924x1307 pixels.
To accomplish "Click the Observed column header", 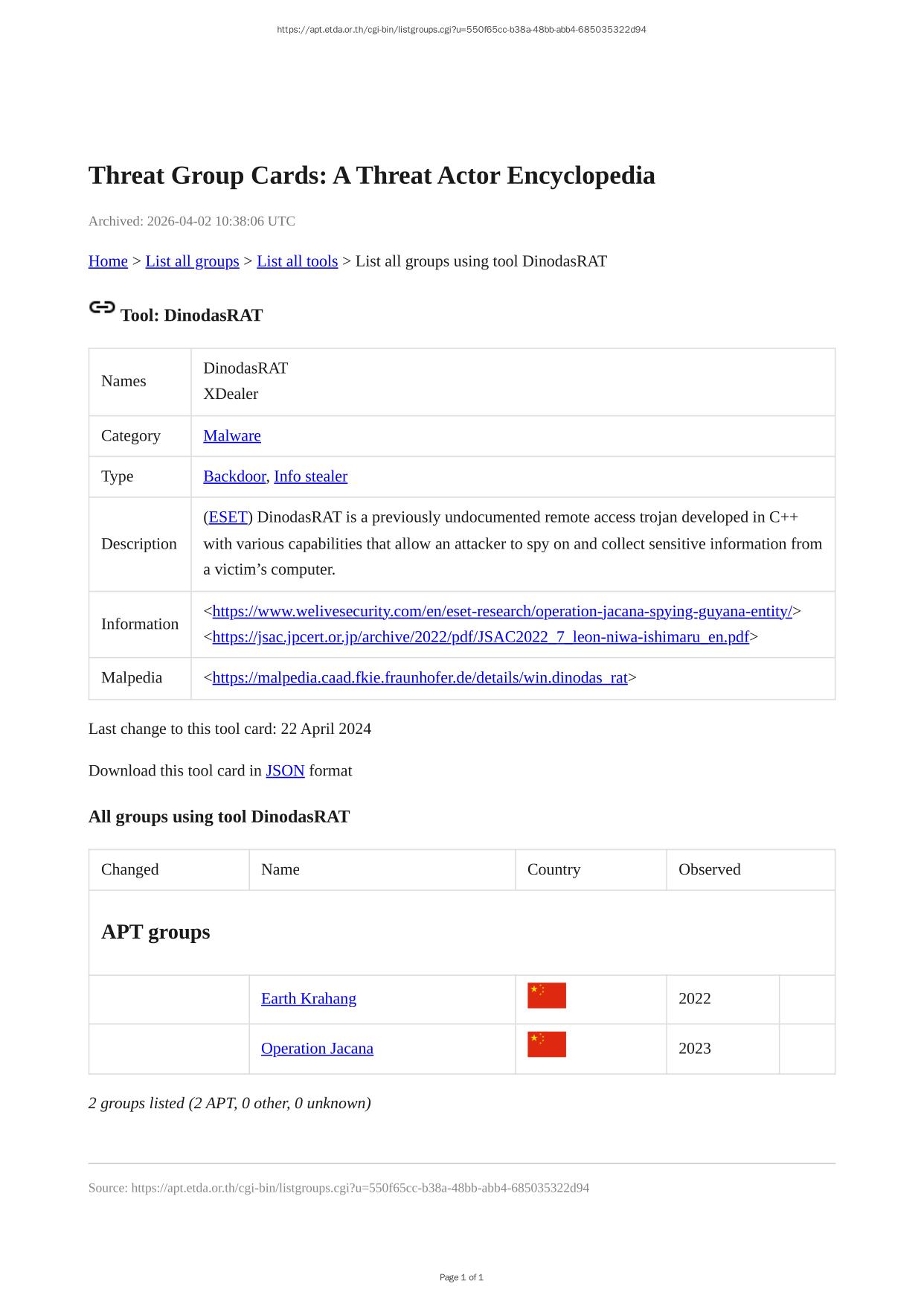I will pyautogui.click(x=709, y=869).
